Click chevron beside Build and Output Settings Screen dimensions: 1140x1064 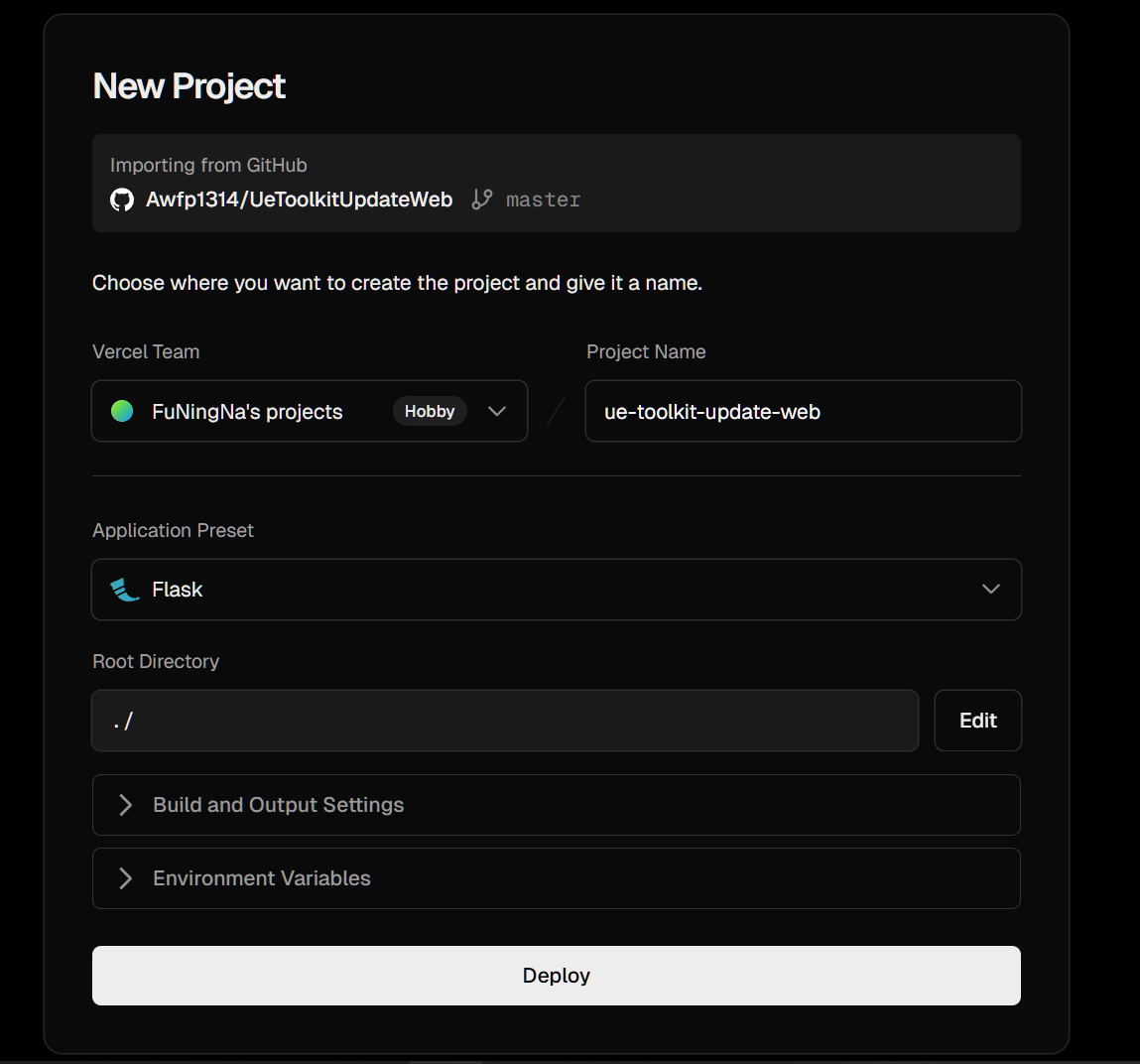pos(125,805)
